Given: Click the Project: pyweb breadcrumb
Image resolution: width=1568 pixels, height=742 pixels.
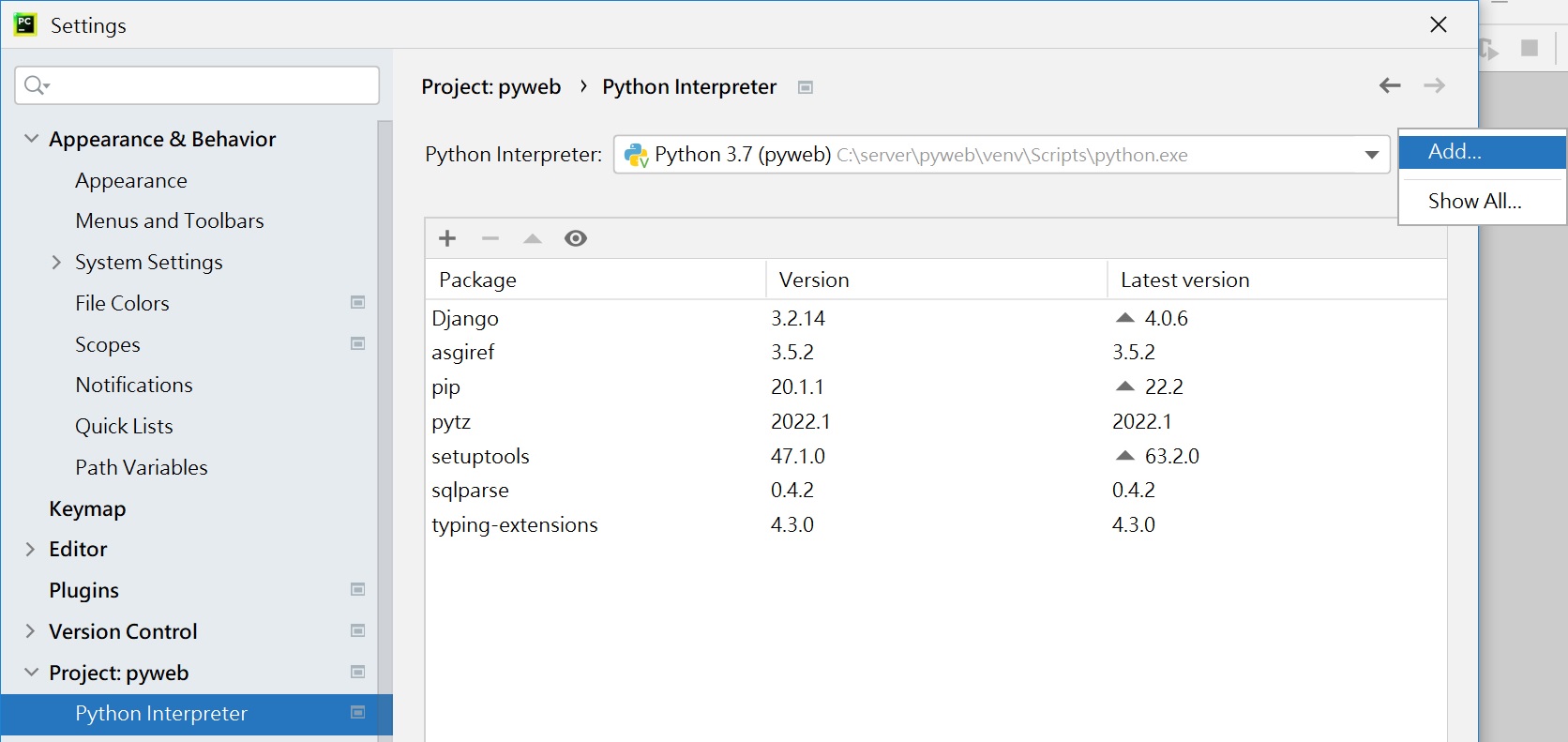Looking at the screenshot, I should coord(490,87).
